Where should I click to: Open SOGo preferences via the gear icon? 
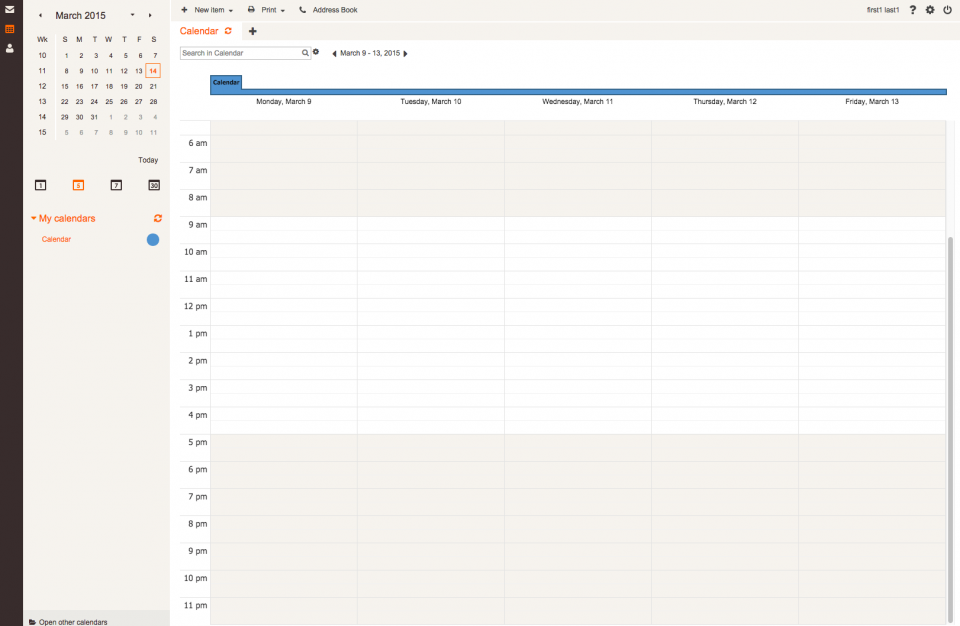coord(929,9)
